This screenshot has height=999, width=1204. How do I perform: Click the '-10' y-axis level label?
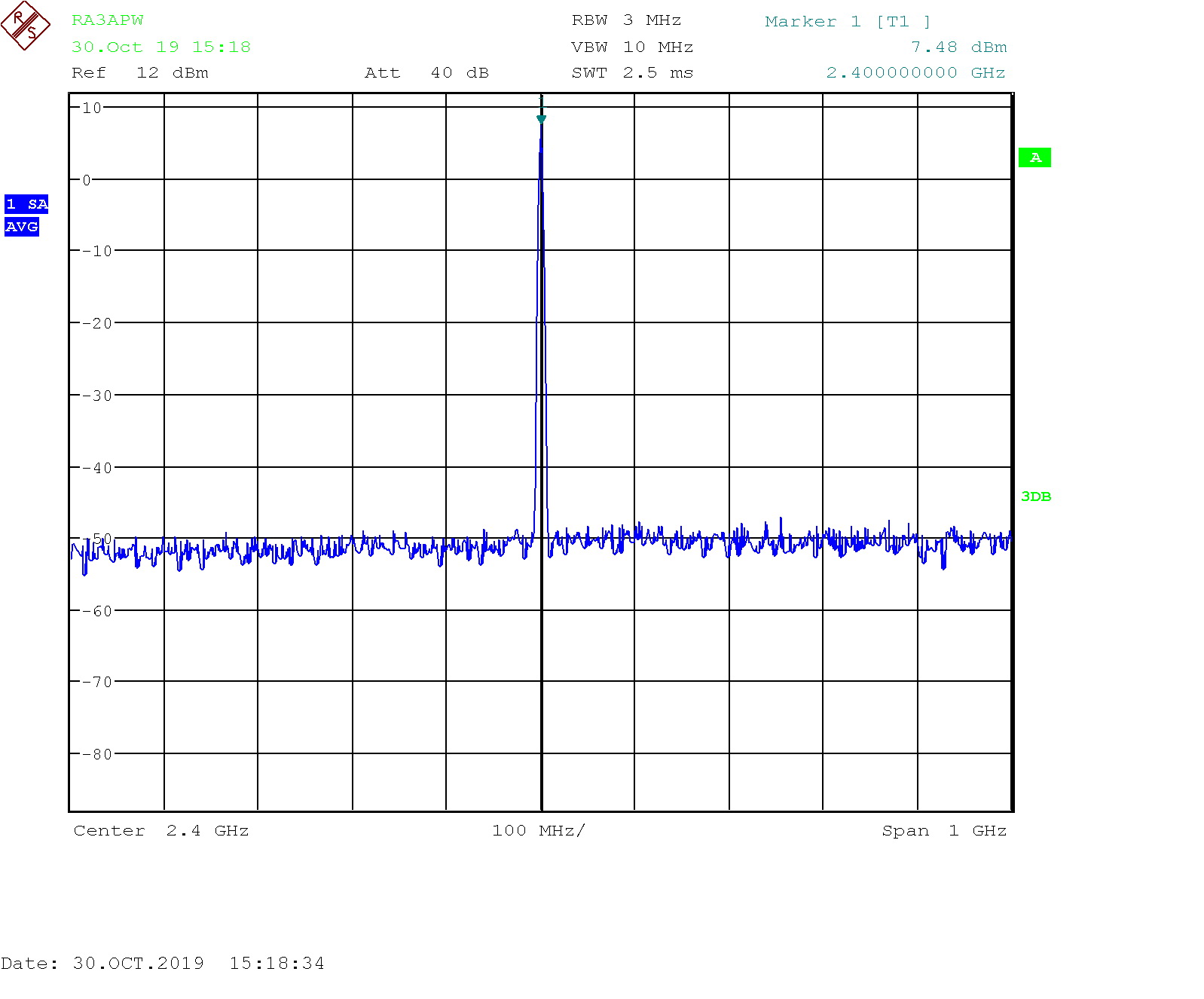point(97,251)
